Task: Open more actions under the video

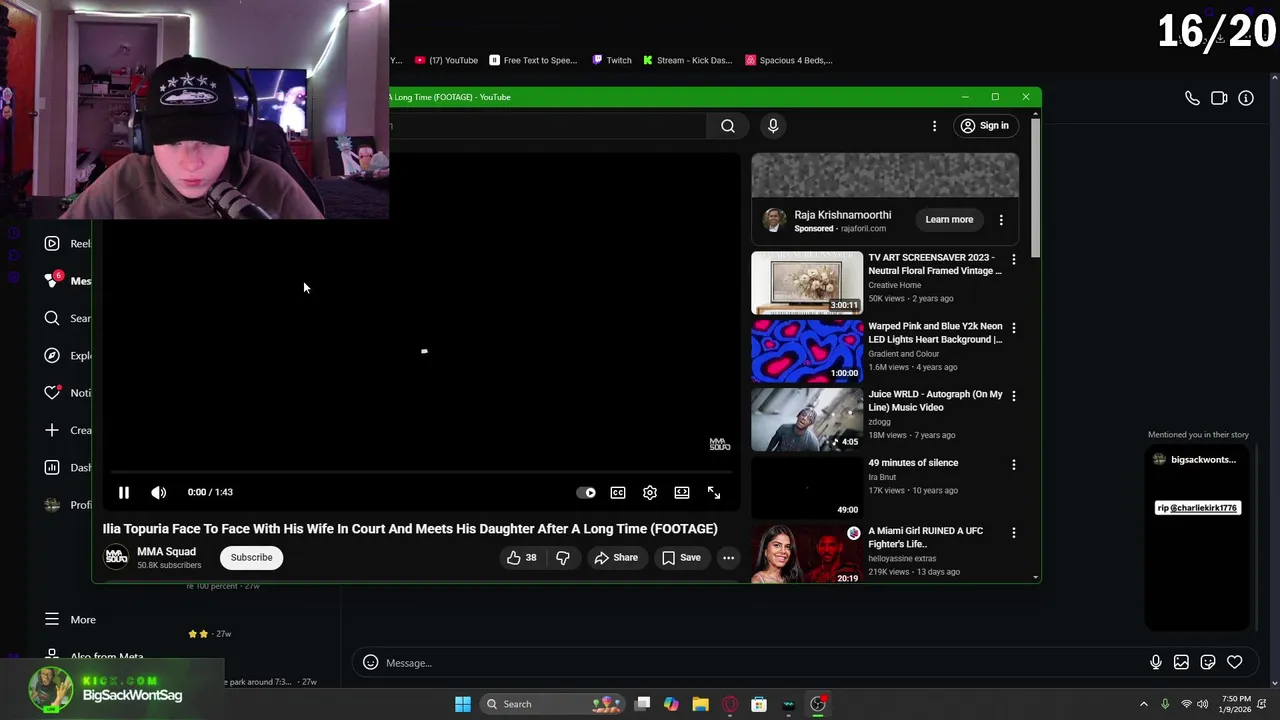Action: pyautogui.click(x=728, y=557)
